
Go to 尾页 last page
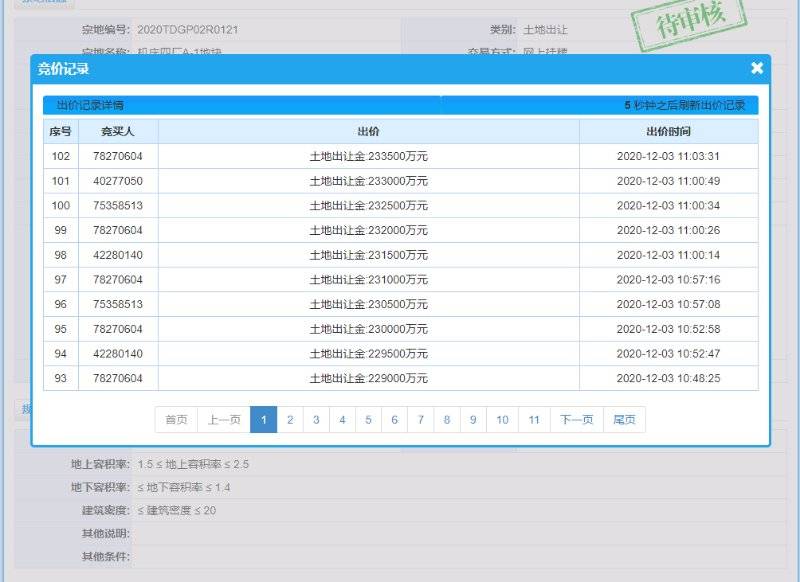(x=624, y=420)
